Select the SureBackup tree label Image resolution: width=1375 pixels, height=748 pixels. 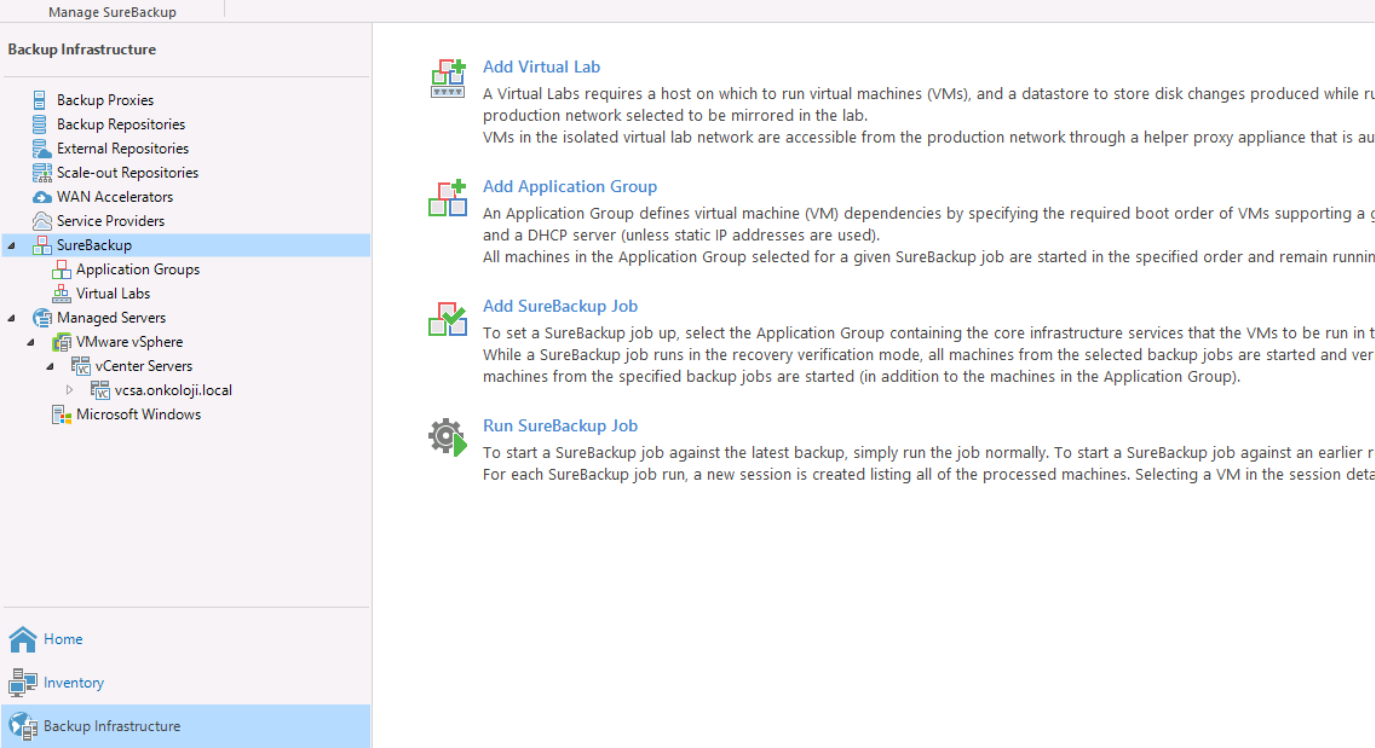pos(94,245)
